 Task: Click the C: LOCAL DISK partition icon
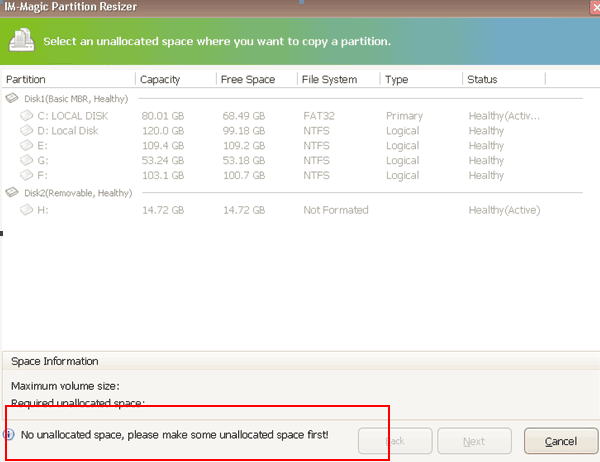27,115
